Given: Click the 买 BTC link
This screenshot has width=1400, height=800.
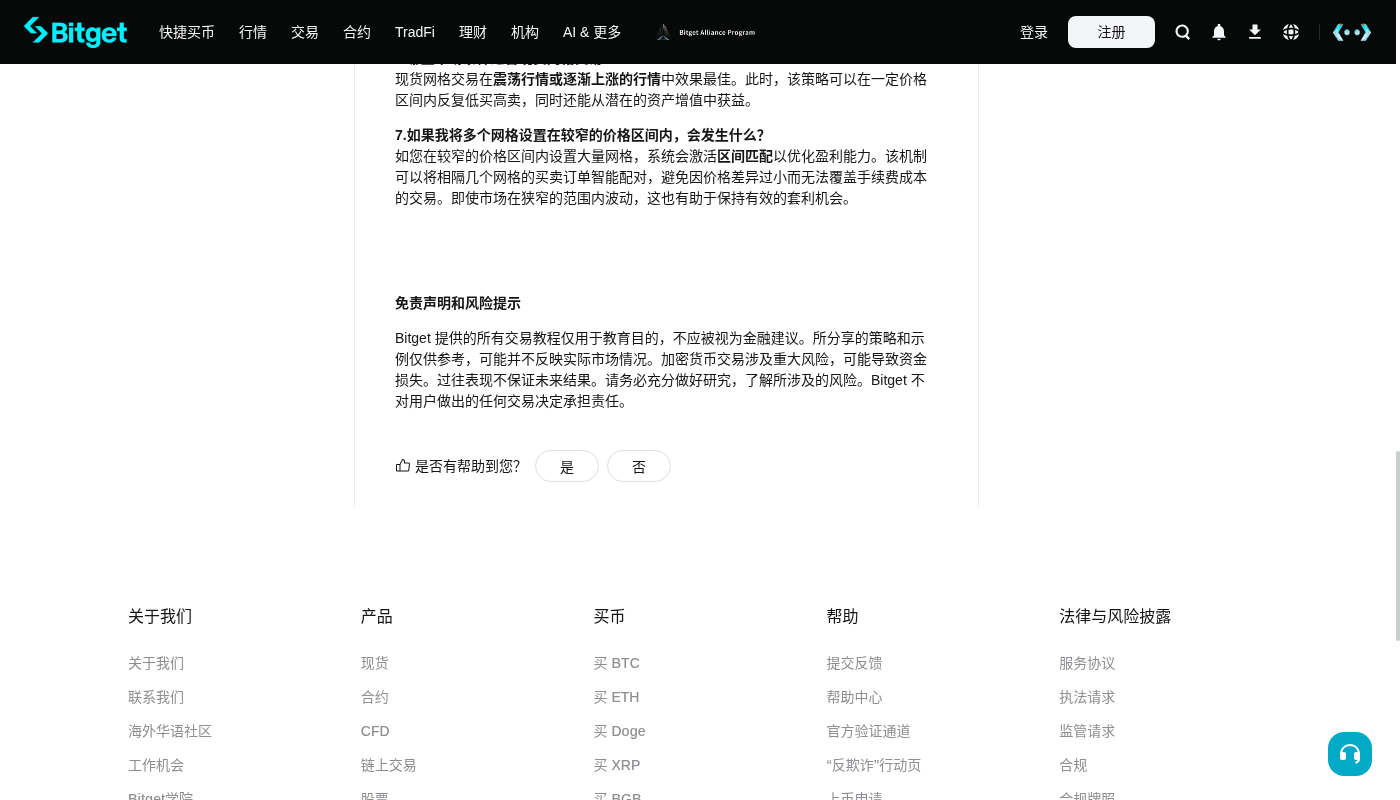Looking at the screenshot, I should coord(617,663).
